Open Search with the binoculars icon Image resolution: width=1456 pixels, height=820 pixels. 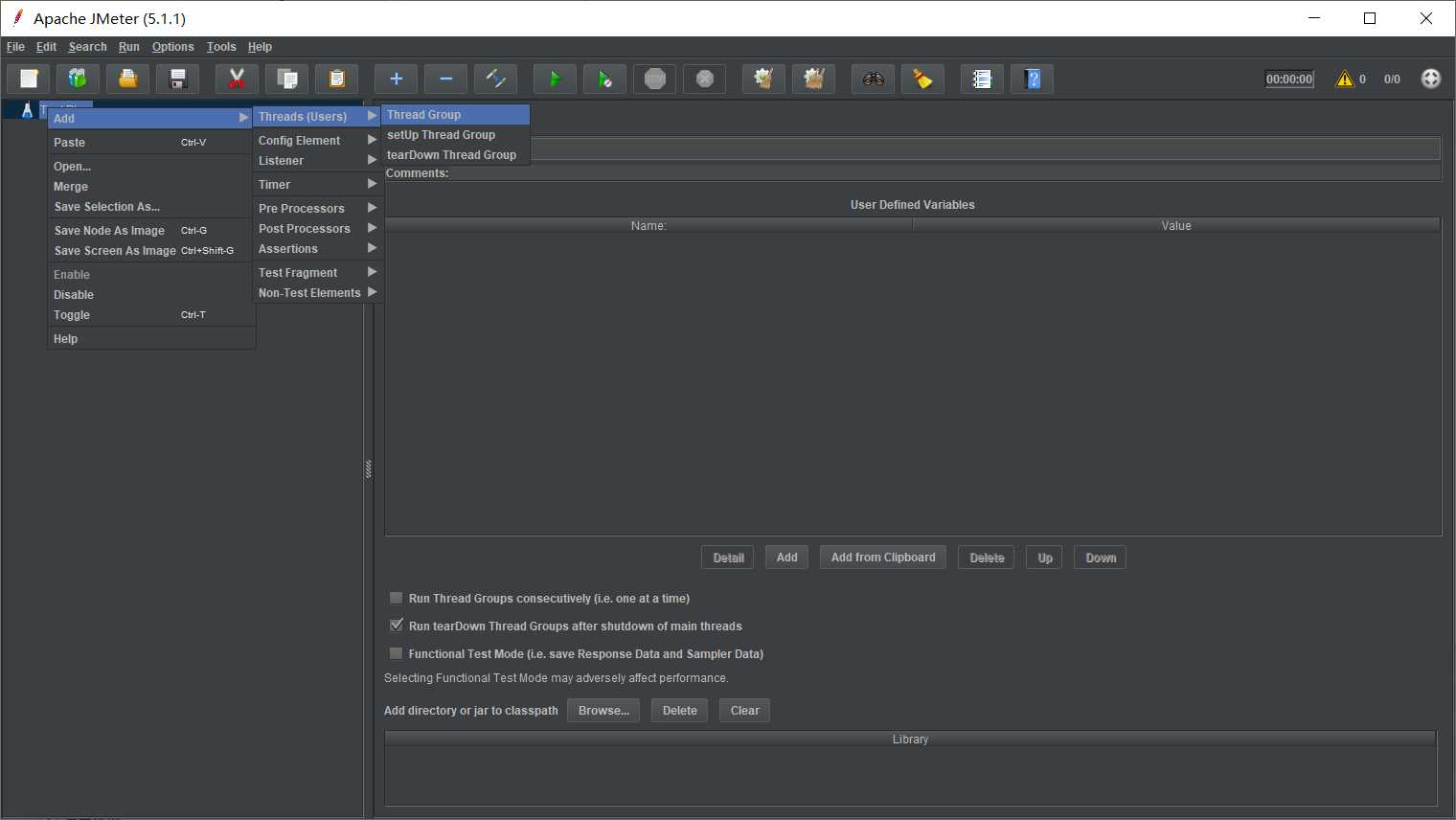[x=873, y=79]
